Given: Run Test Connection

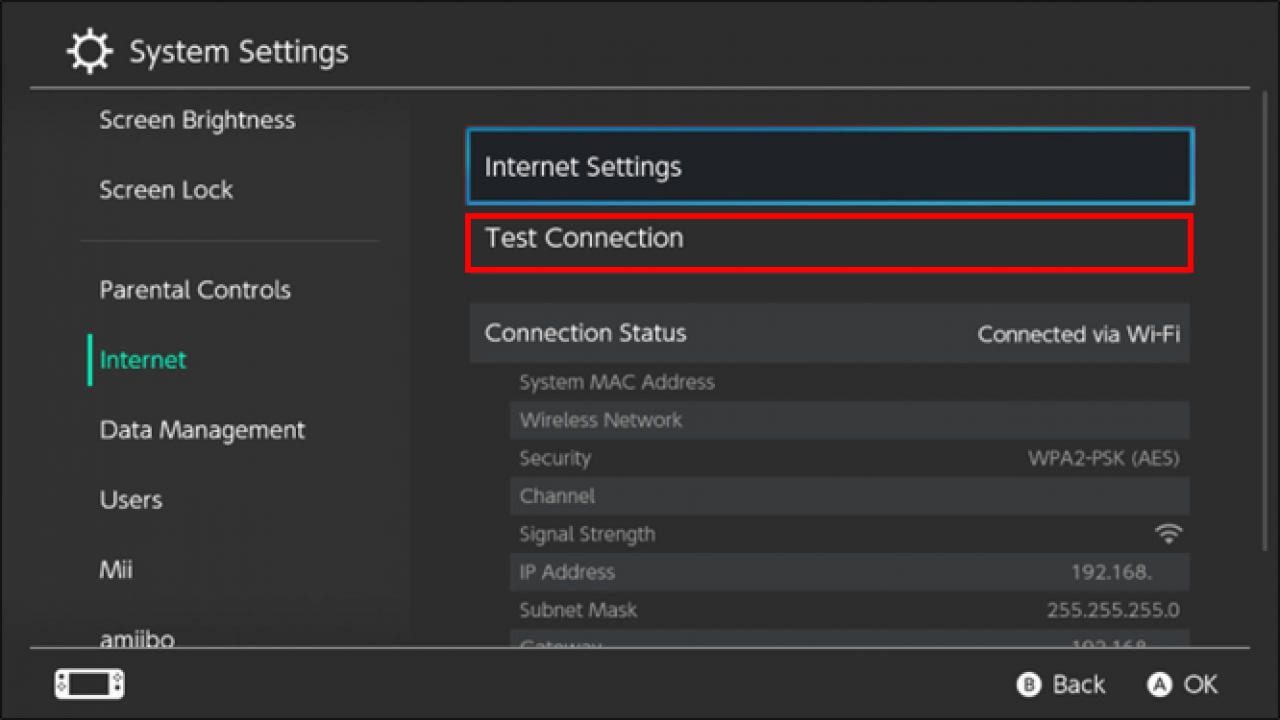Looking at the screenshot, I should [830, 239].
